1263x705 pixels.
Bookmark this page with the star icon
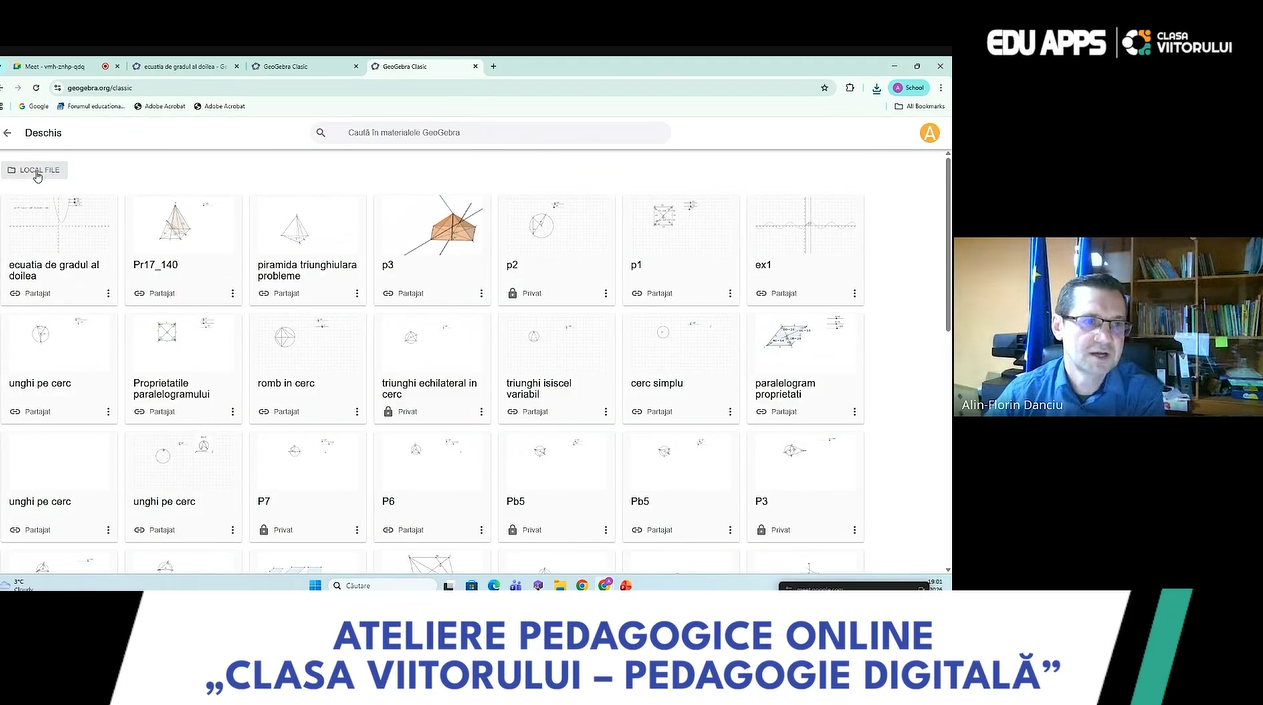click(x=825, y=88)
